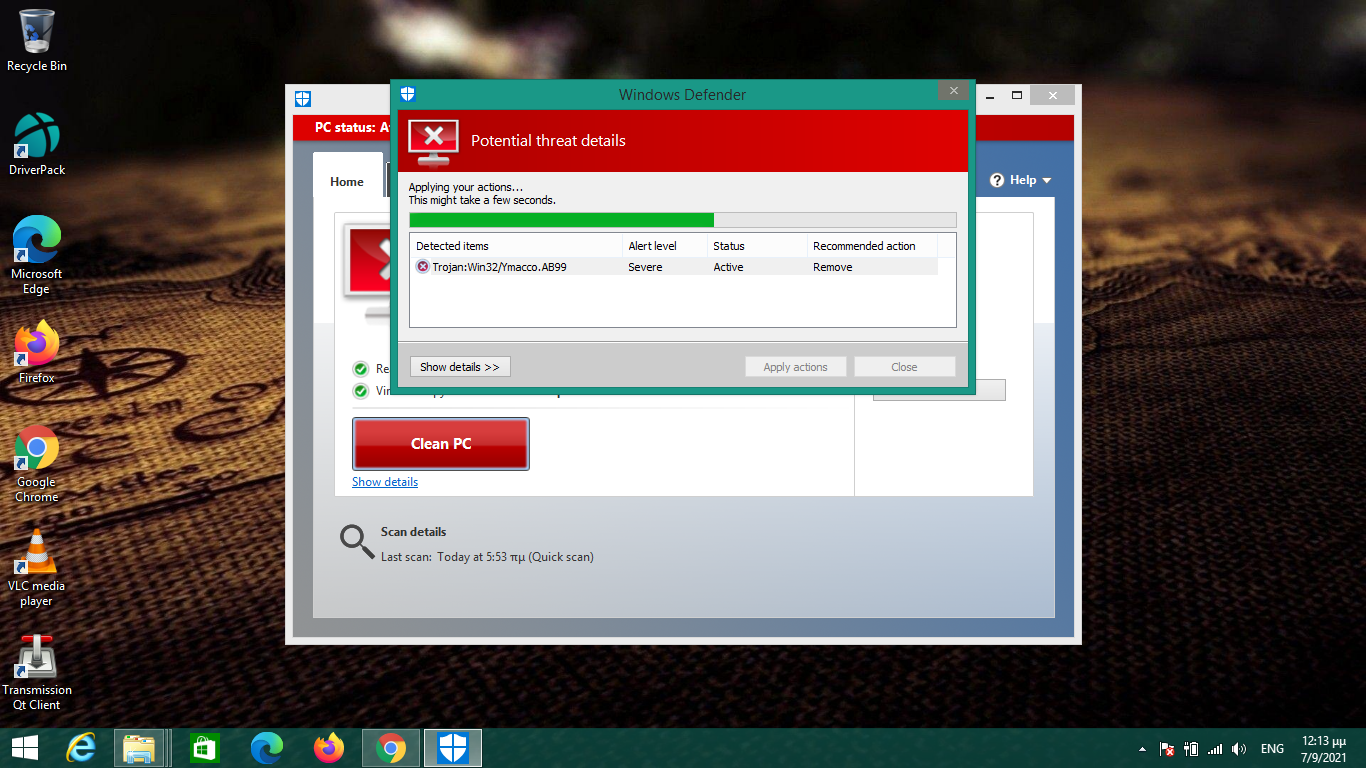Click the Active status cell
The height and width of the screenshot is (768, 1366).
[x=728, y=267]
